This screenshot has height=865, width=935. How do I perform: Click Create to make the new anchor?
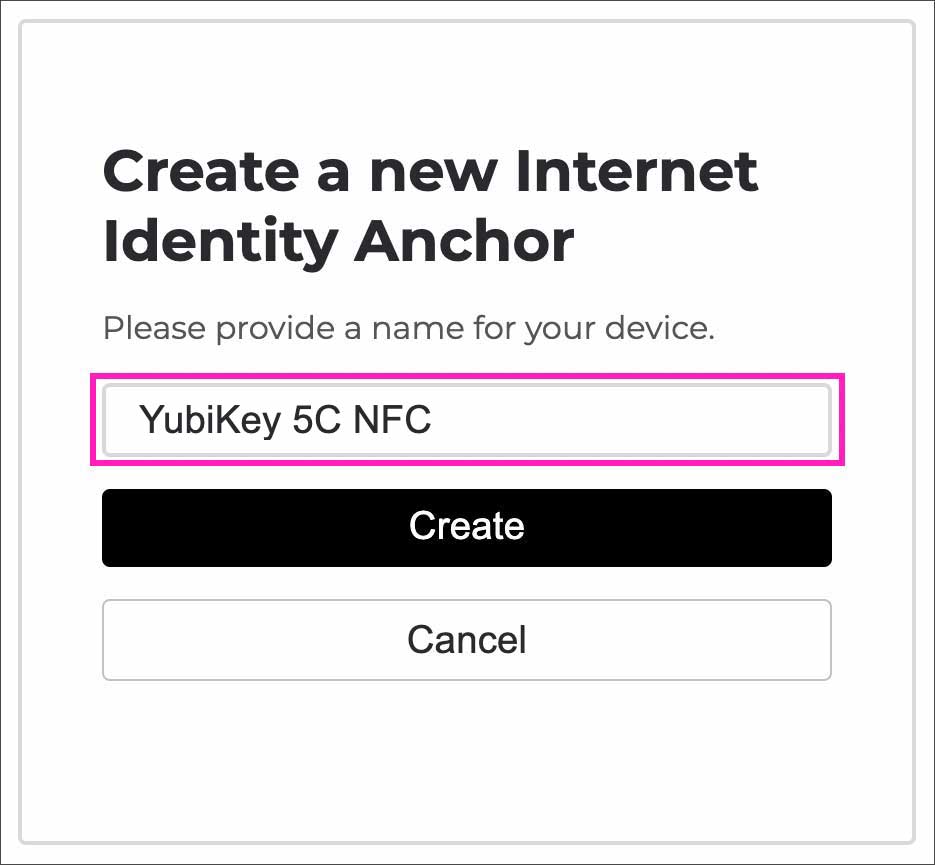click(467, 527)
